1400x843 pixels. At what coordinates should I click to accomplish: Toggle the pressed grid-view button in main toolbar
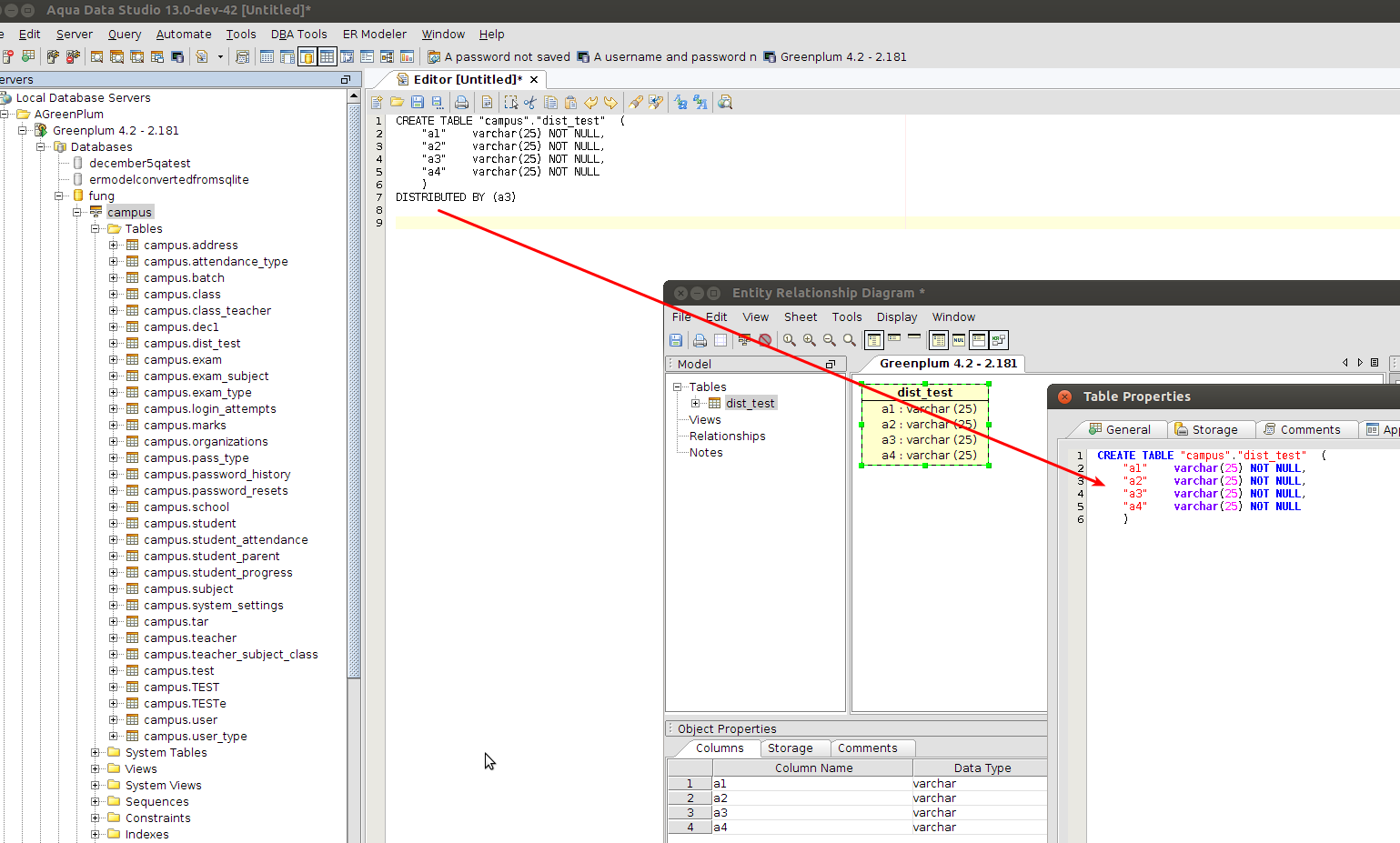pyautogui.click(x=327, y=56)
